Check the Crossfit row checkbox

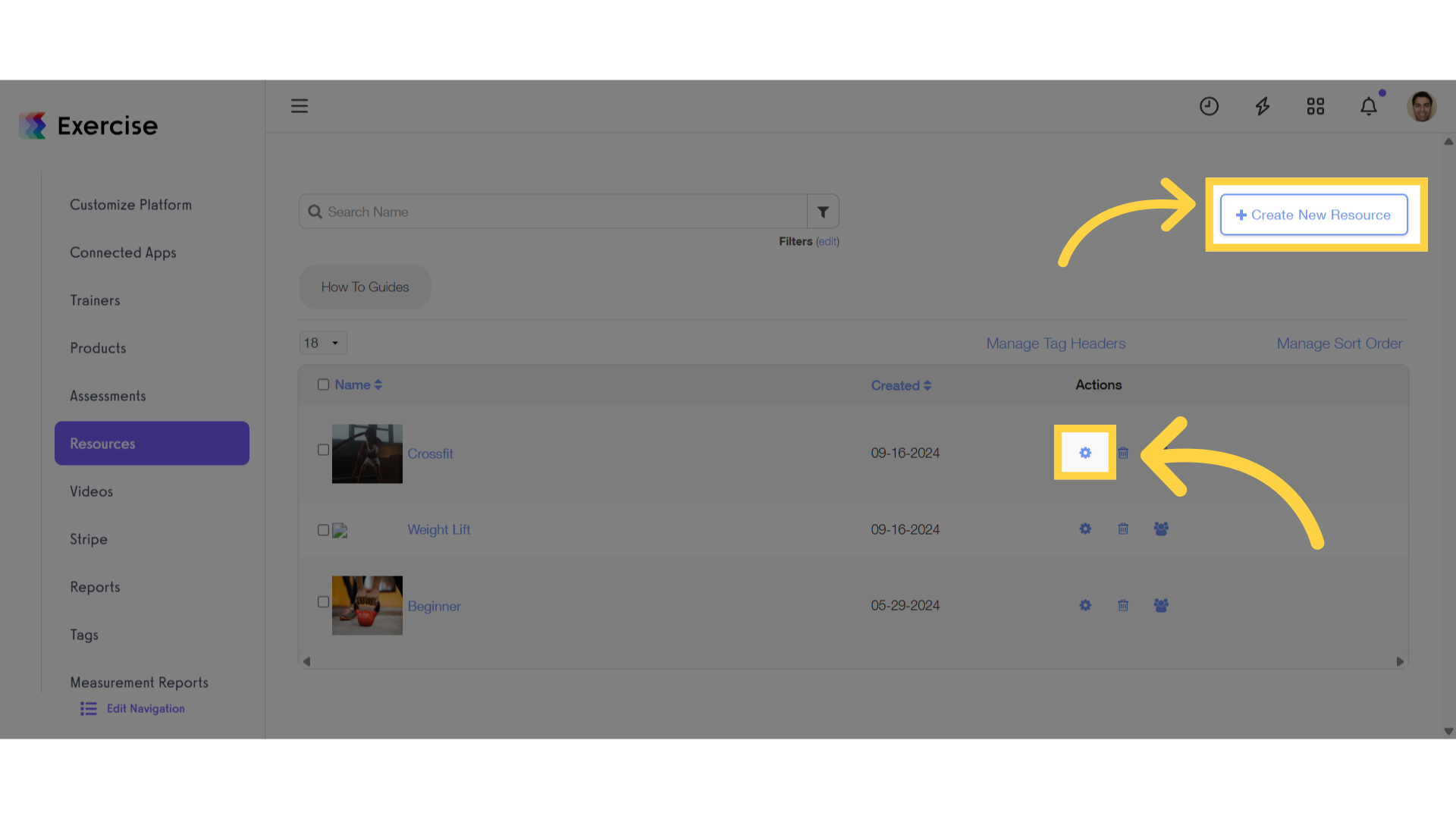pyautogui.click(x=323, y=450)
